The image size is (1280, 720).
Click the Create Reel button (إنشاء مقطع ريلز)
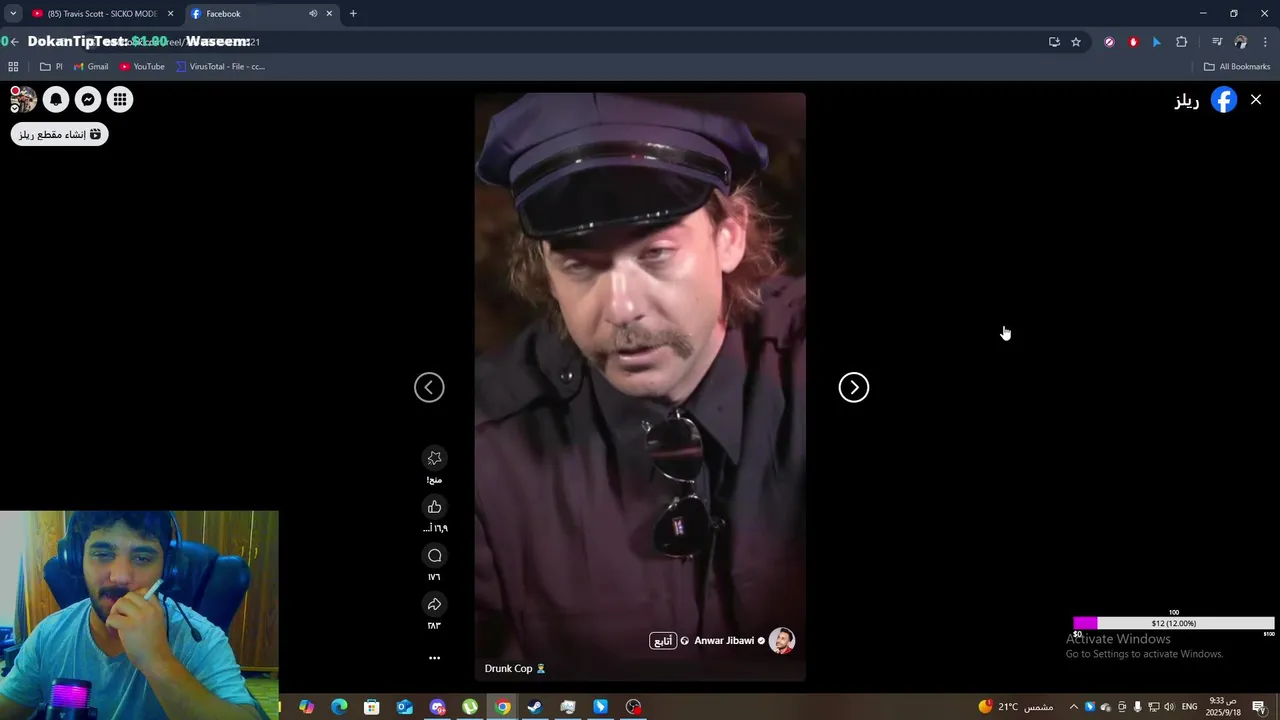(60, 134)
